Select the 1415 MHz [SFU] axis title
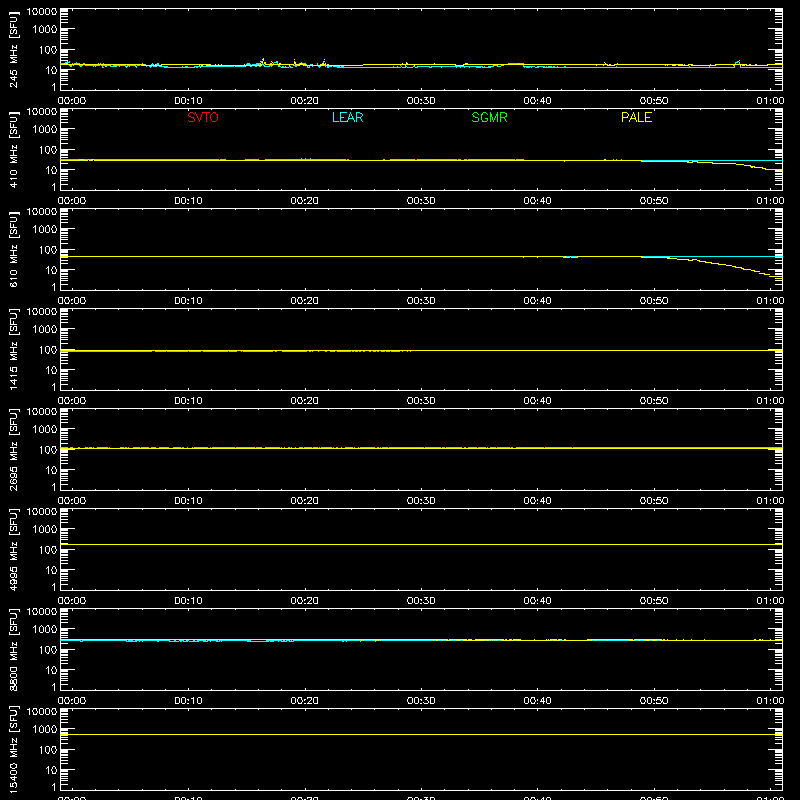This screenshot has width=800, height=800. 13,349
